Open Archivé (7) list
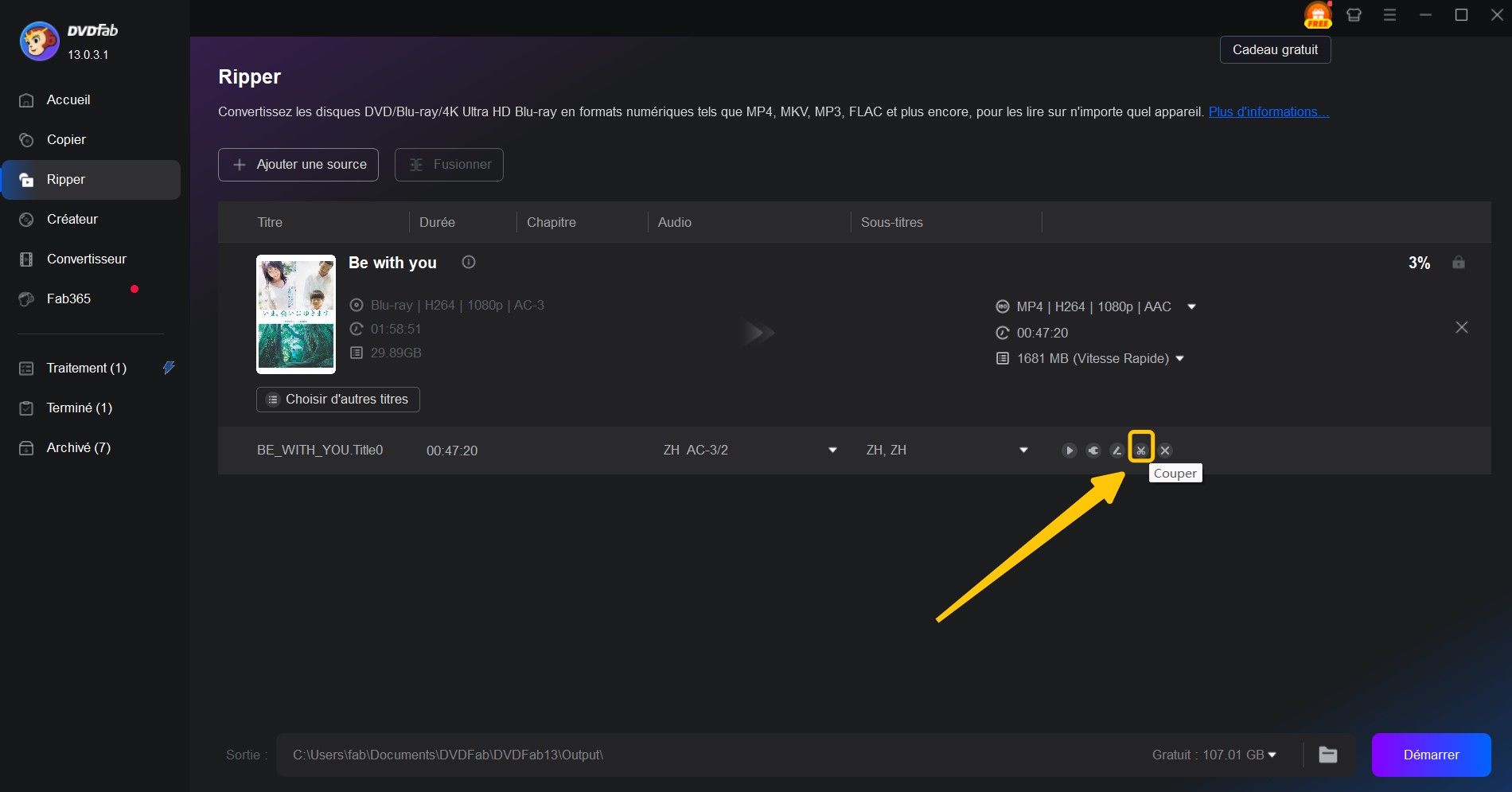The height and width of the screenshot is (792, 1512). [x=92, y=448]
